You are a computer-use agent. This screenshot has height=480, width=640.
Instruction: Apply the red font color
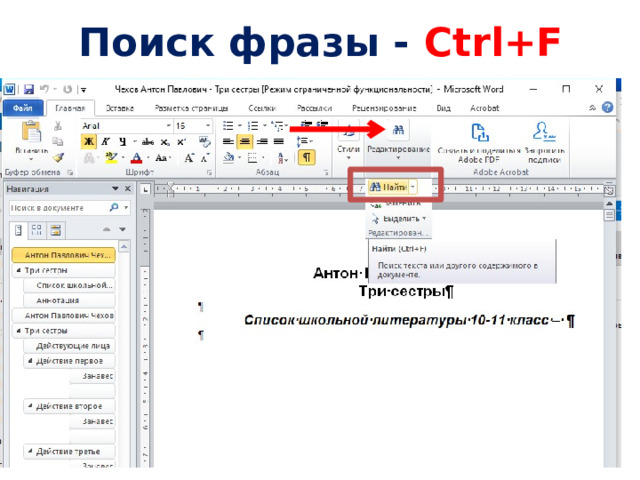137,158
